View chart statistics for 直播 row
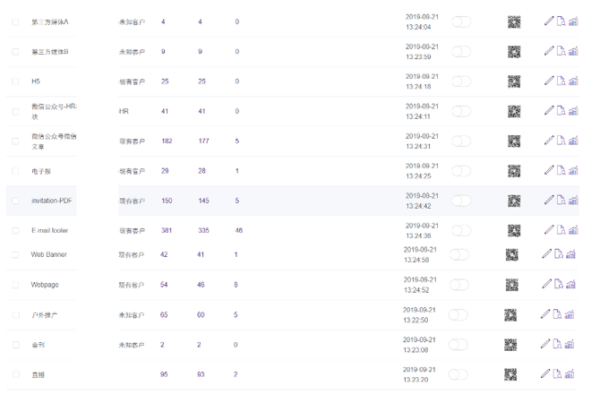600x394 pixels. click(x=569, y=374)
